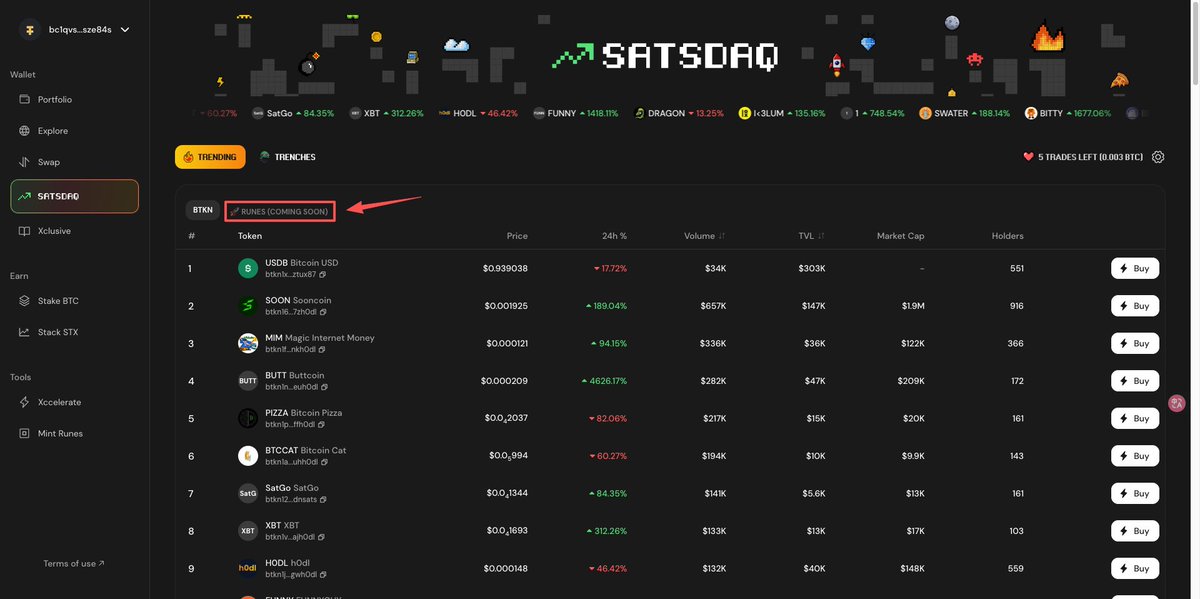Click XBT 312.26% in the ticker bar

coord(386,114)
